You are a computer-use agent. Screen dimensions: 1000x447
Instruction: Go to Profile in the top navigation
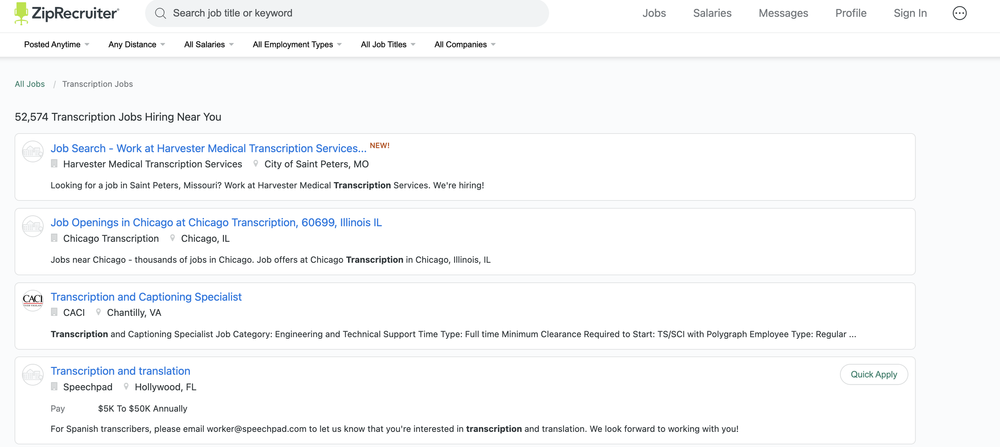coord(851,13)
